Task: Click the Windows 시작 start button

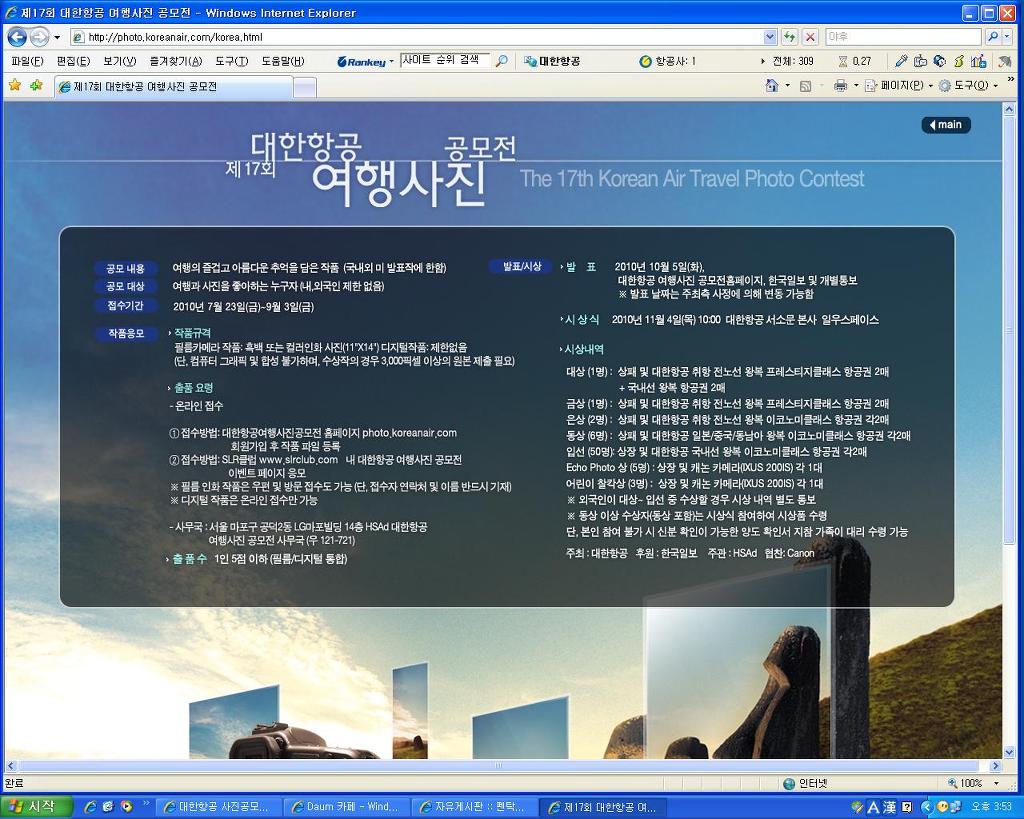Action: click(x=36, y=807)
